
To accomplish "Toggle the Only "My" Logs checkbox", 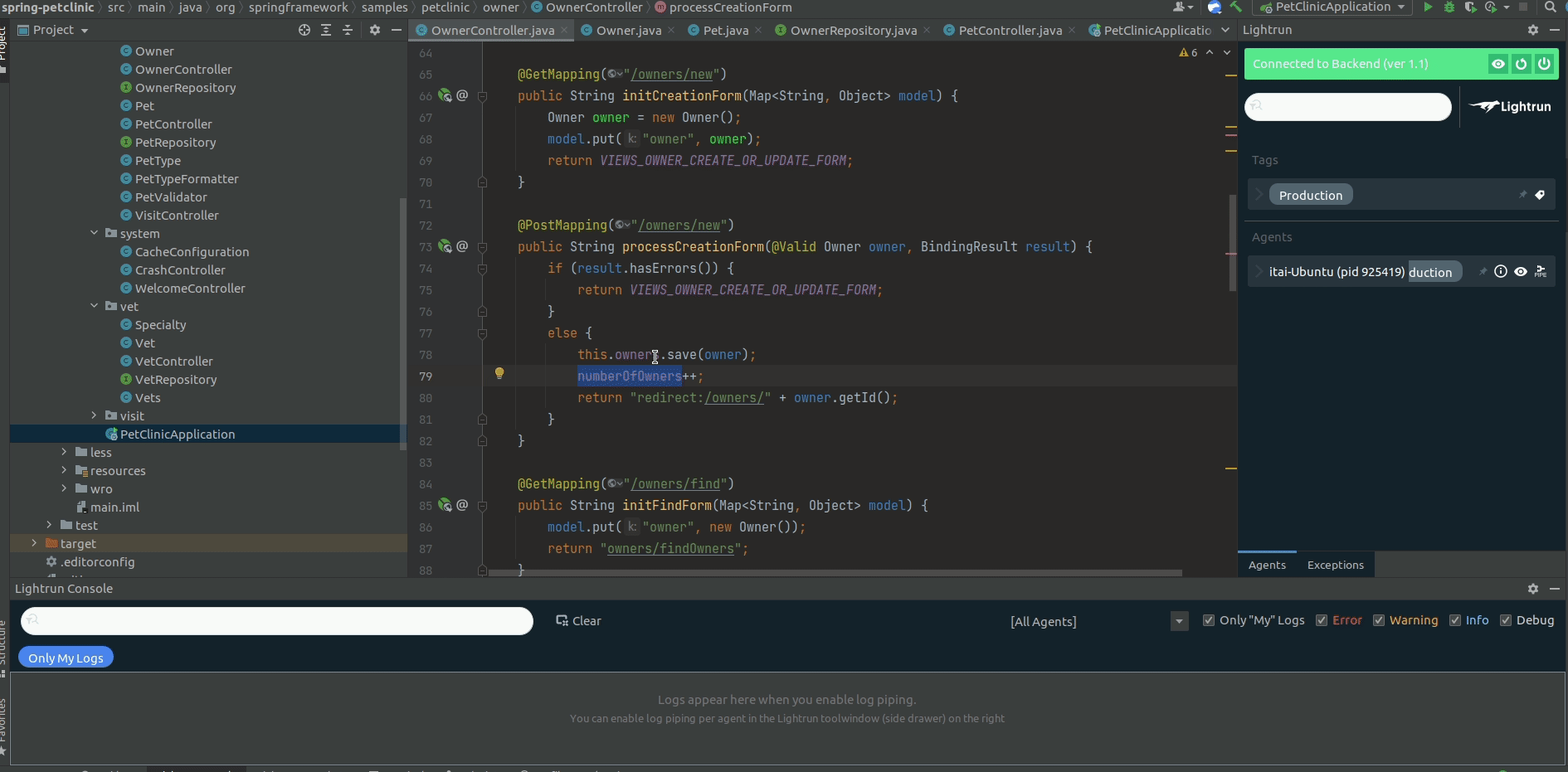I will coord(1210,620).
